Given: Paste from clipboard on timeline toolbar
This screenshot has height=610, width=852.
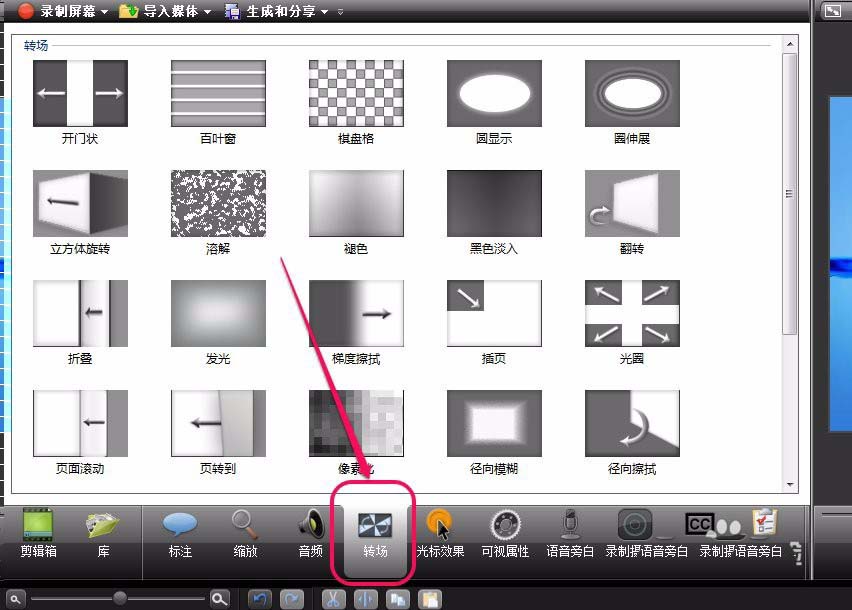Looking at the screenshot, I should pyautogui.click(x=430, y=600).
